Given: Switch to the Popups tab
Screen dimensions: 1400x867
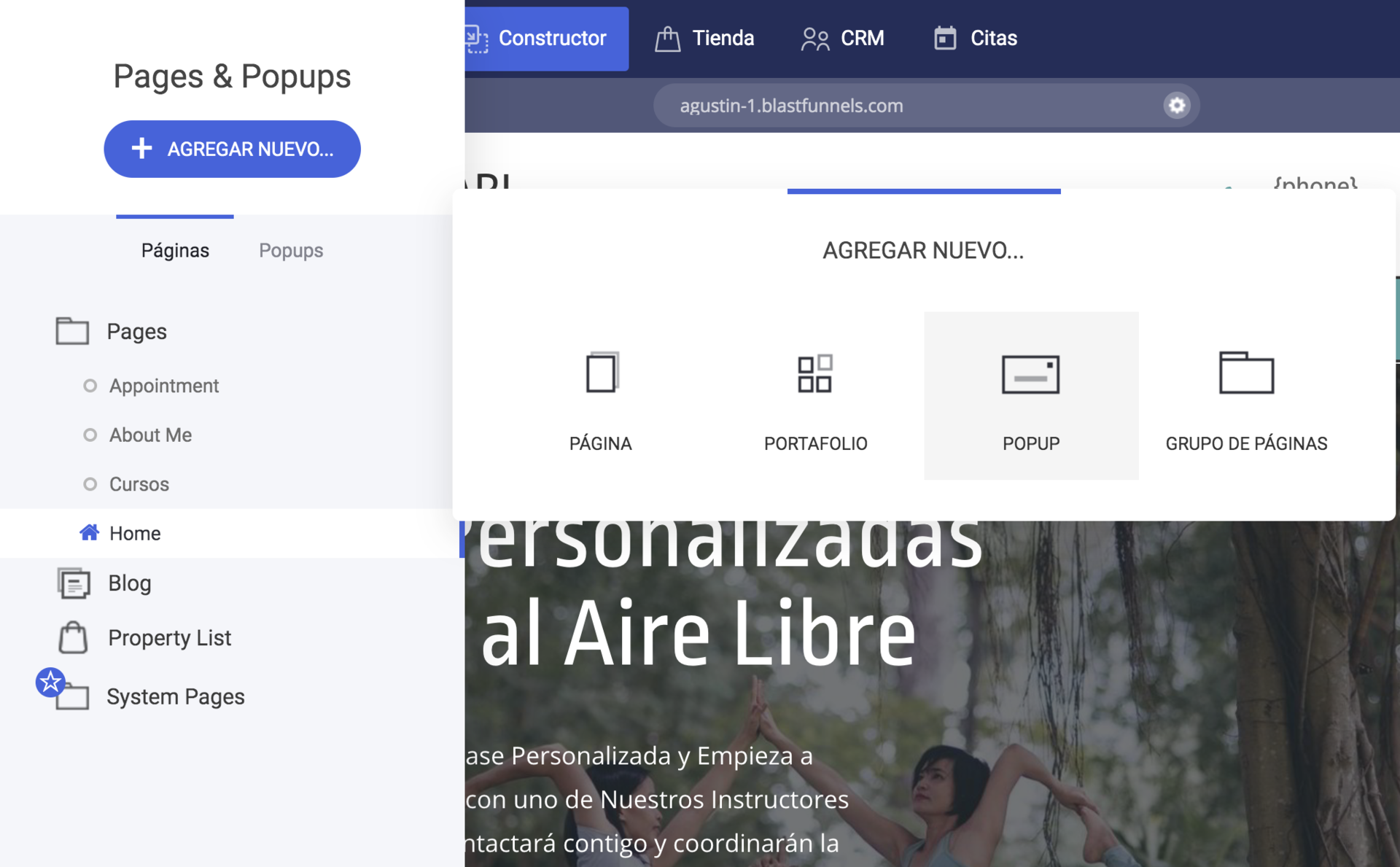Looking at the screenshot, I should click(290, 250).
